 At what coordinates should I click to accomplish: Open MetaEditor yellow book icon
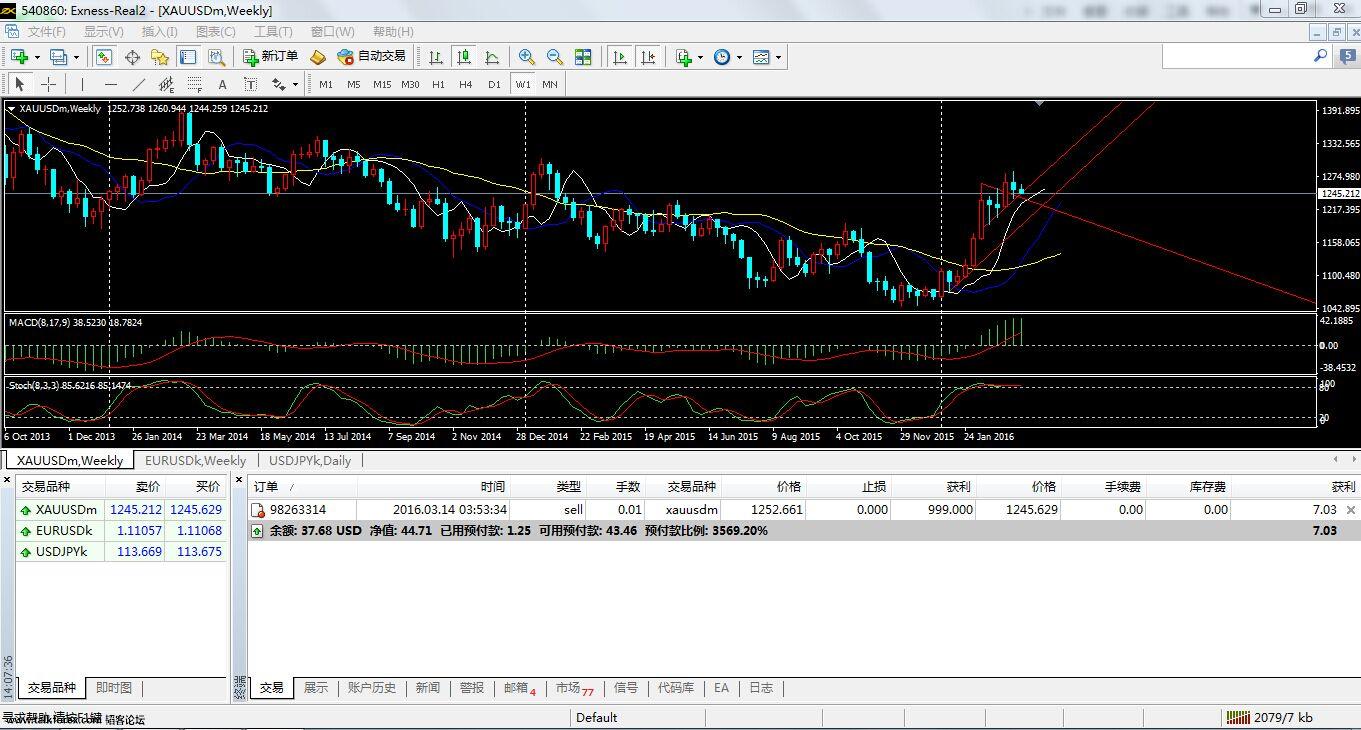318,57
